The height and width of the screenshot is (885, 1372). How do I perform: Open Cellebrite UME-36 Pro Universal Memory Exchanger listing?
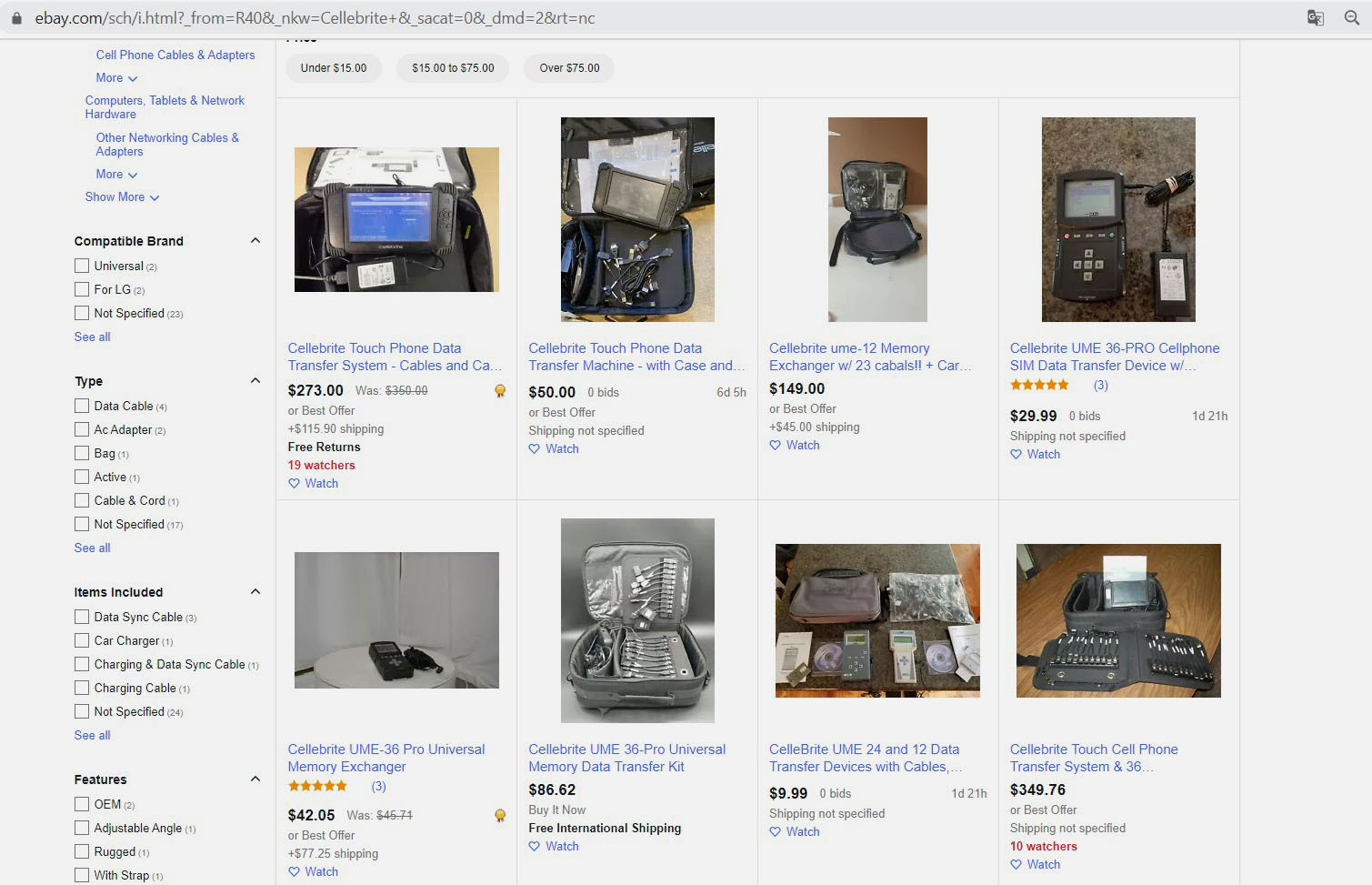click(x=386, y=758)
